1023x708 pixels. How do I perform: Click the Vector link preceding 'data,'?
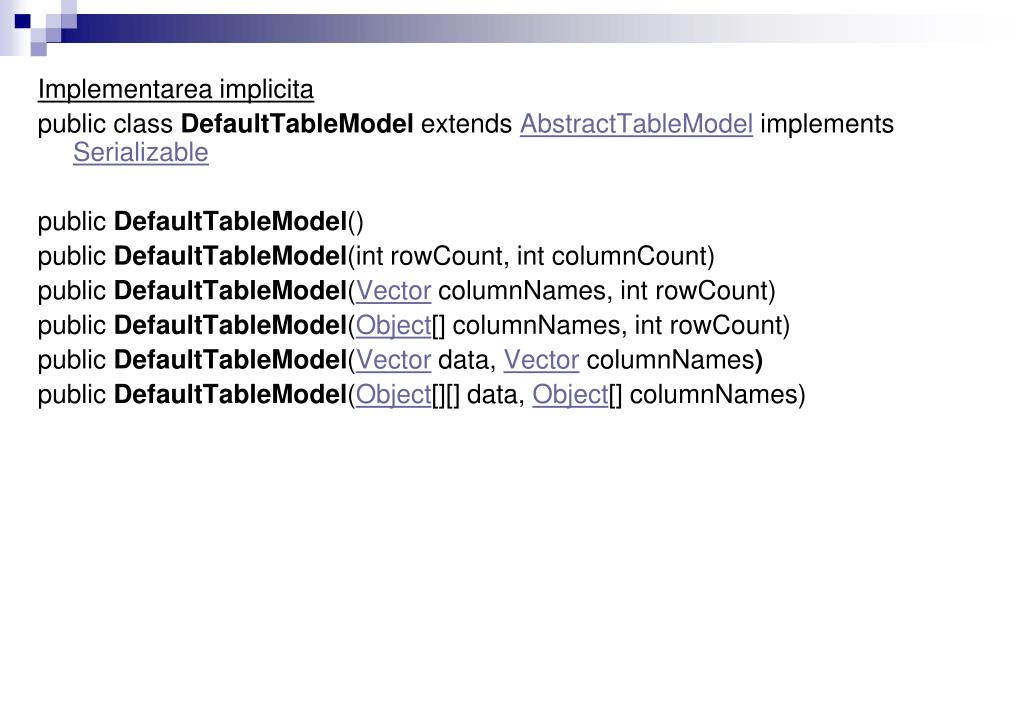[x=393, y=360]
